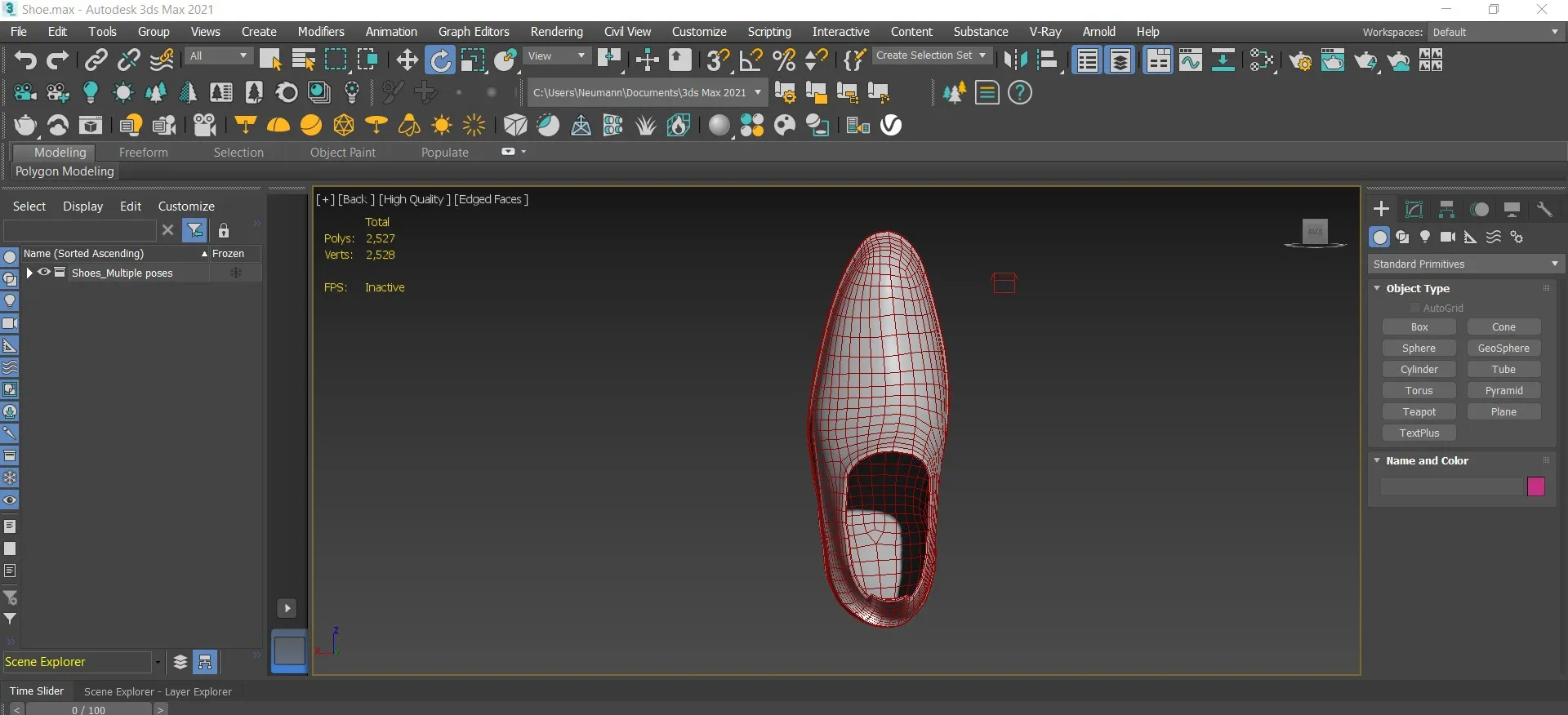This screenshot has height=715, width=1568.
Task: Click the Torus primitive button
Action: coord(1419,391)
